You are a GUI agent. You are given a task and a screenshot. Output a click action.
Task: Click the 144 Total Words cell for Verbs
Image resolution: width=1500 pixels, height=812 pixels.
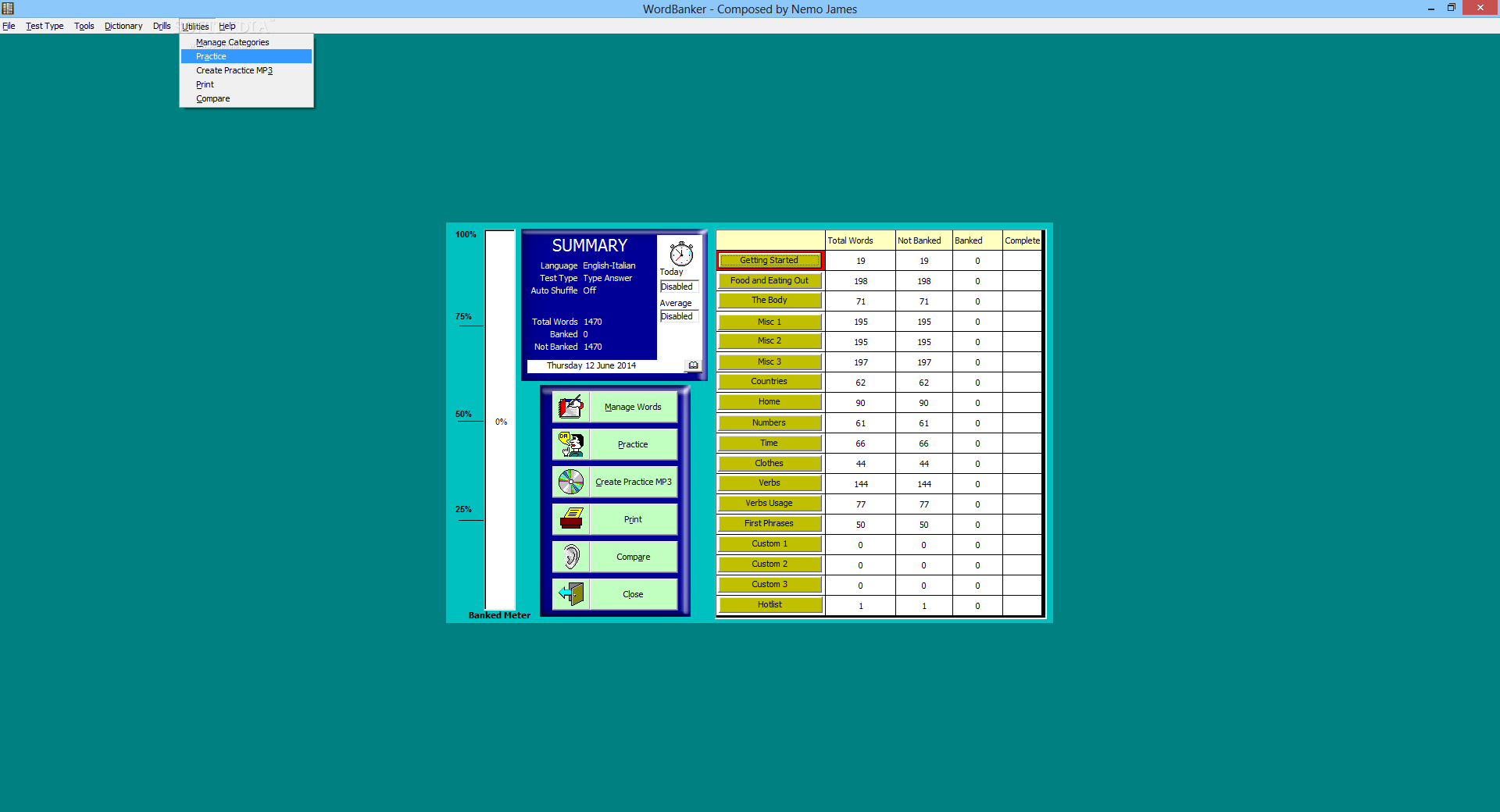[x=860, y=484]
